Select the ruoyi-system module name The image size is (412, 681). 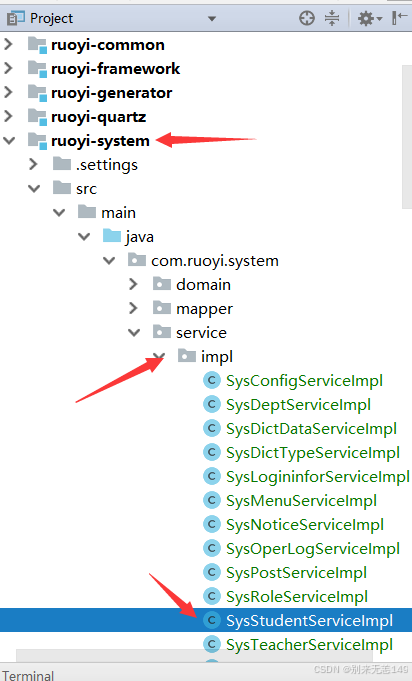tap(100, 141)
